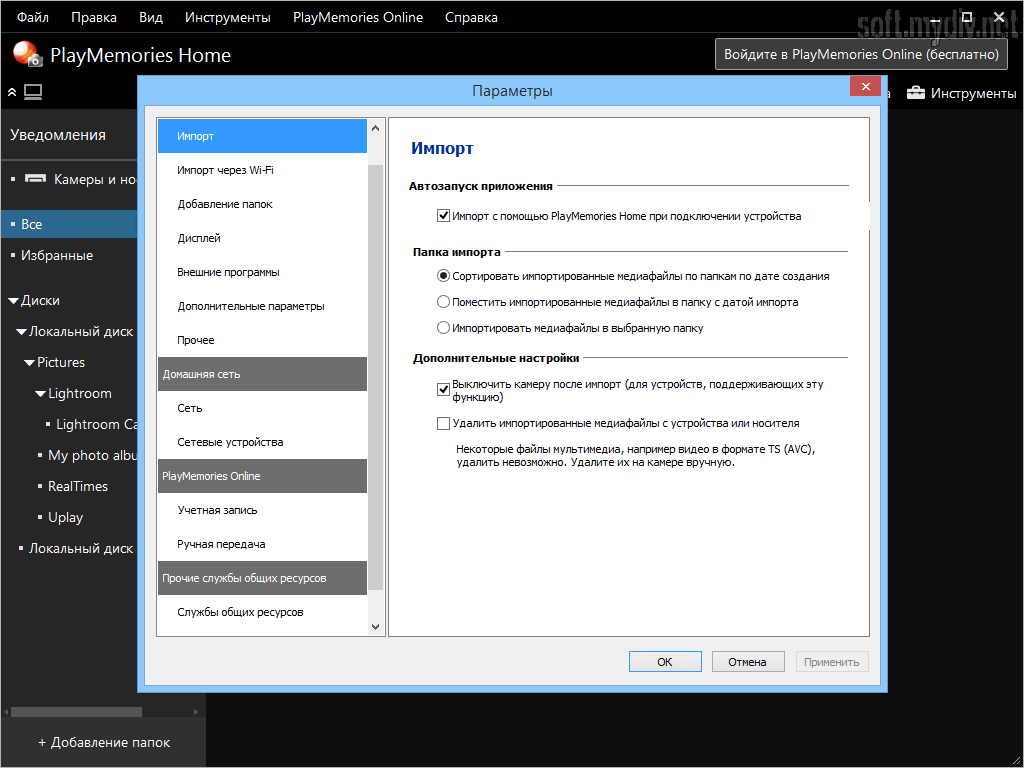This screenshot has height=768, width=1024.
Task: Collapse the Pictures folder node
Action: 29,362
